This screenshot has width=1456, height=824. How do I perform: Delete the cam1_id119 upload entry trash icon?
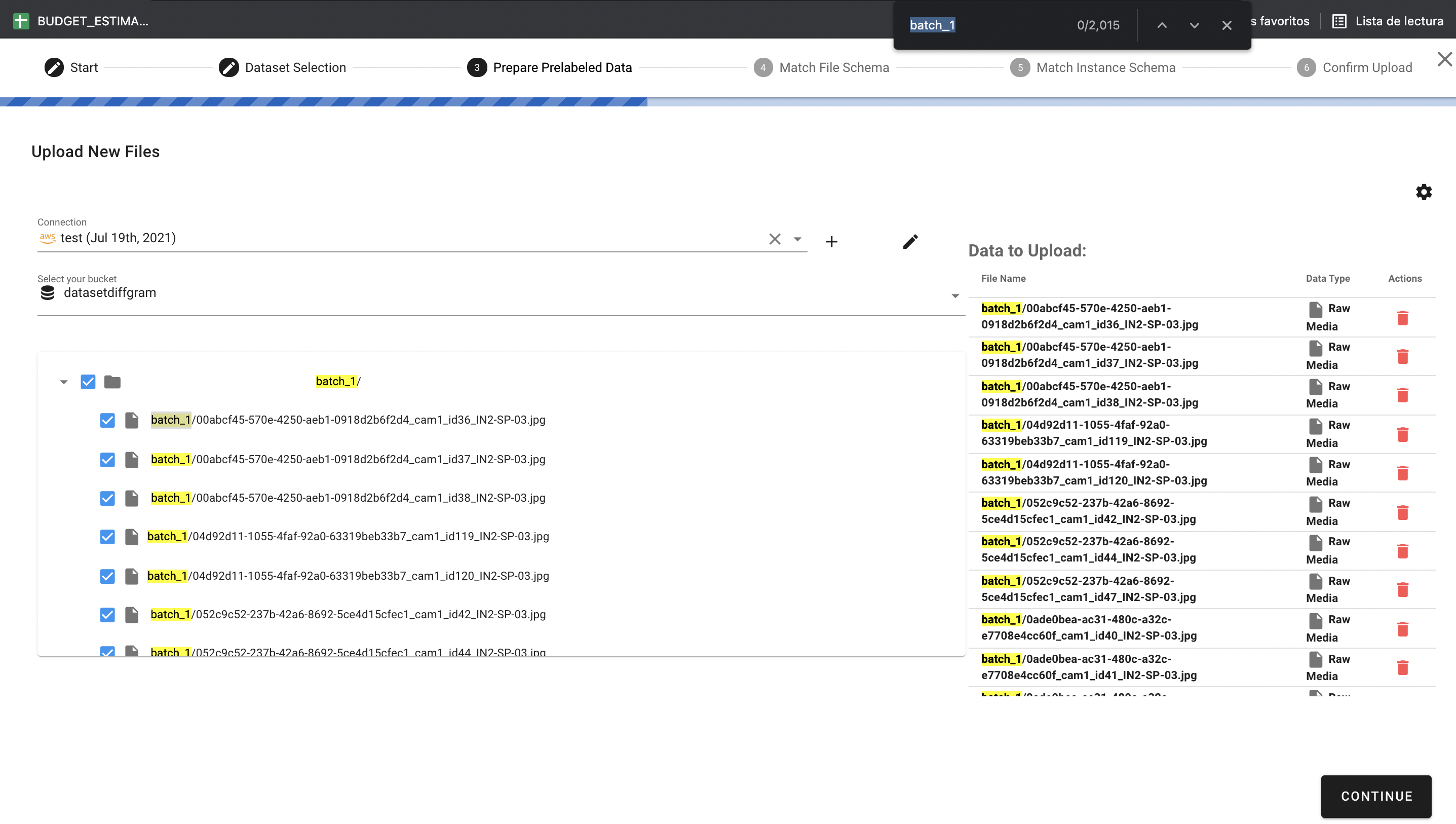(1403, 435)
